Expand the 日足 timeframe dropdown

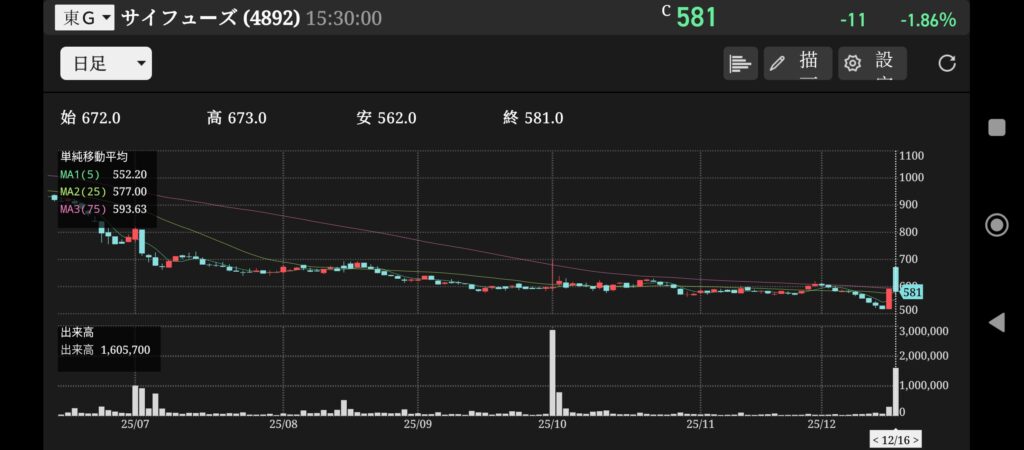click(x=105, y=64)
